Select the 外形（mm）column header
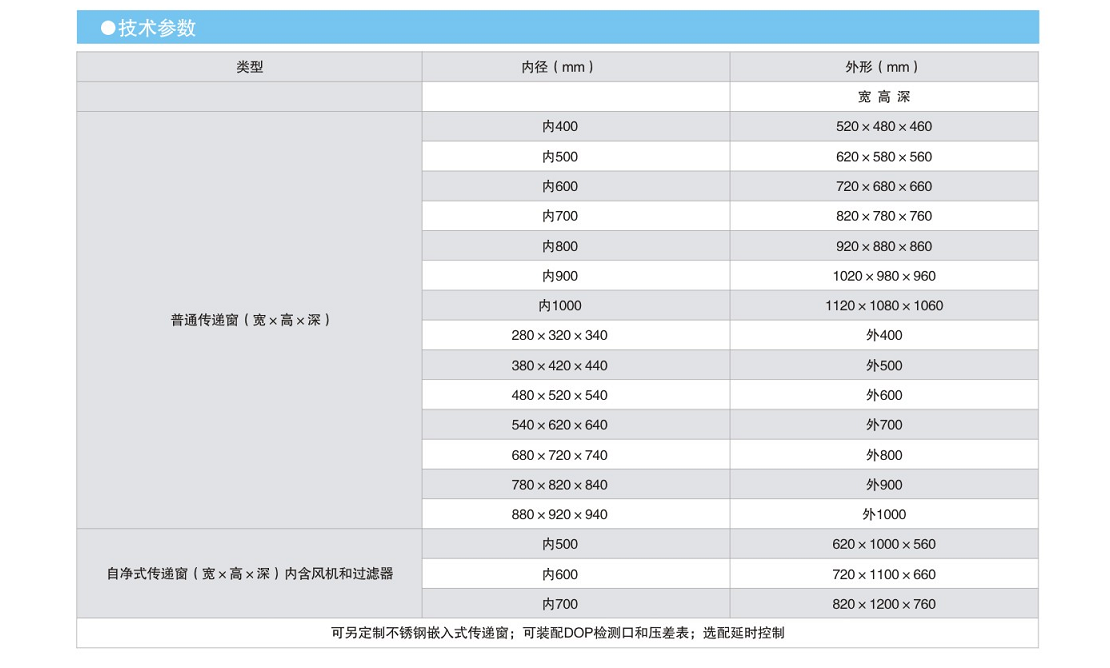The image size is (1110, 668). [x=884, y=67]
